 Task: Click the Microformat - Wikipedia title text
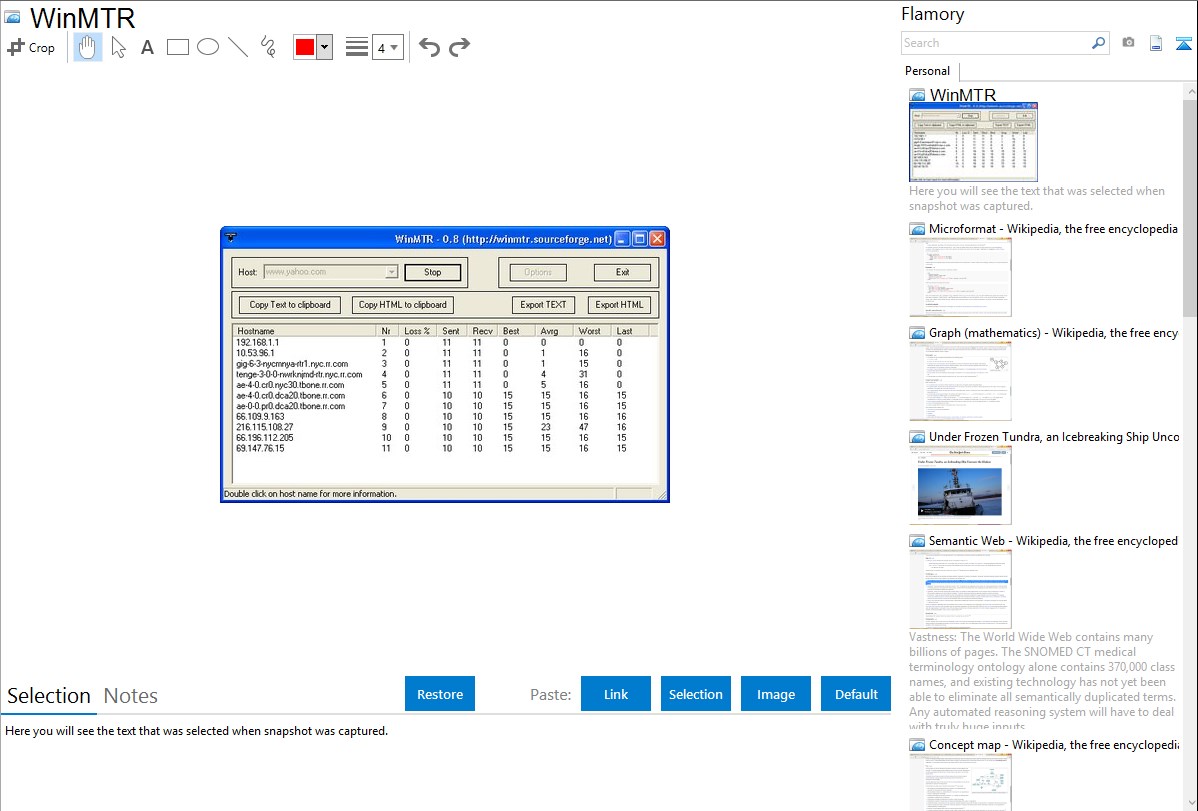pyautogui.click(x=1053, y=229)
